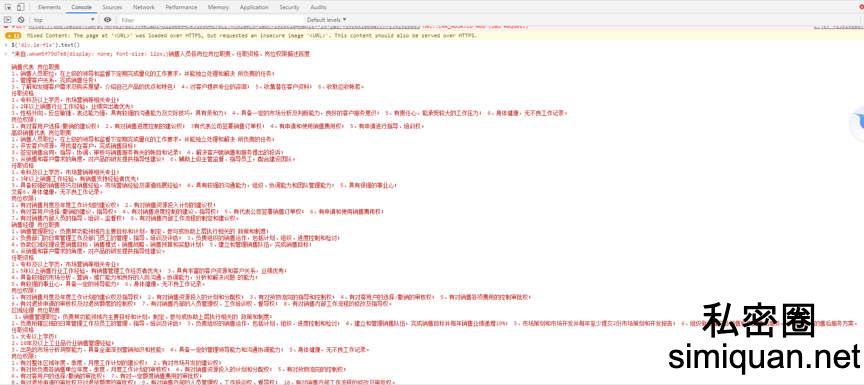Open the JavaScript context 'top' dropdown
This screenshot has height=385, width=864.
64,20
